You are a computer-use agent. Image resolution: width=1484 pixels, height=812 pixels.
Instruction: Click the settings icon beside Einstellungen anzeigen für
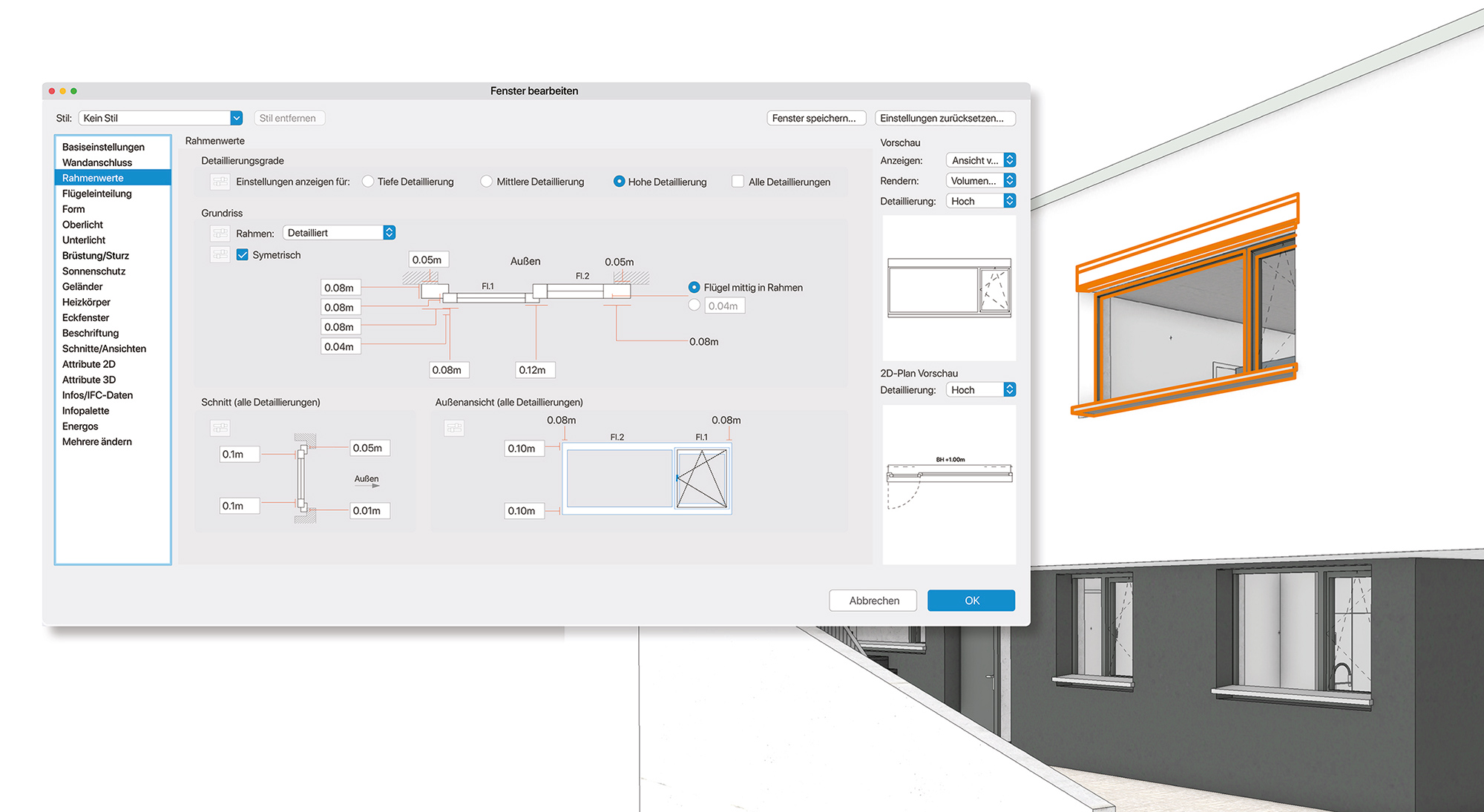coord(220,182)
